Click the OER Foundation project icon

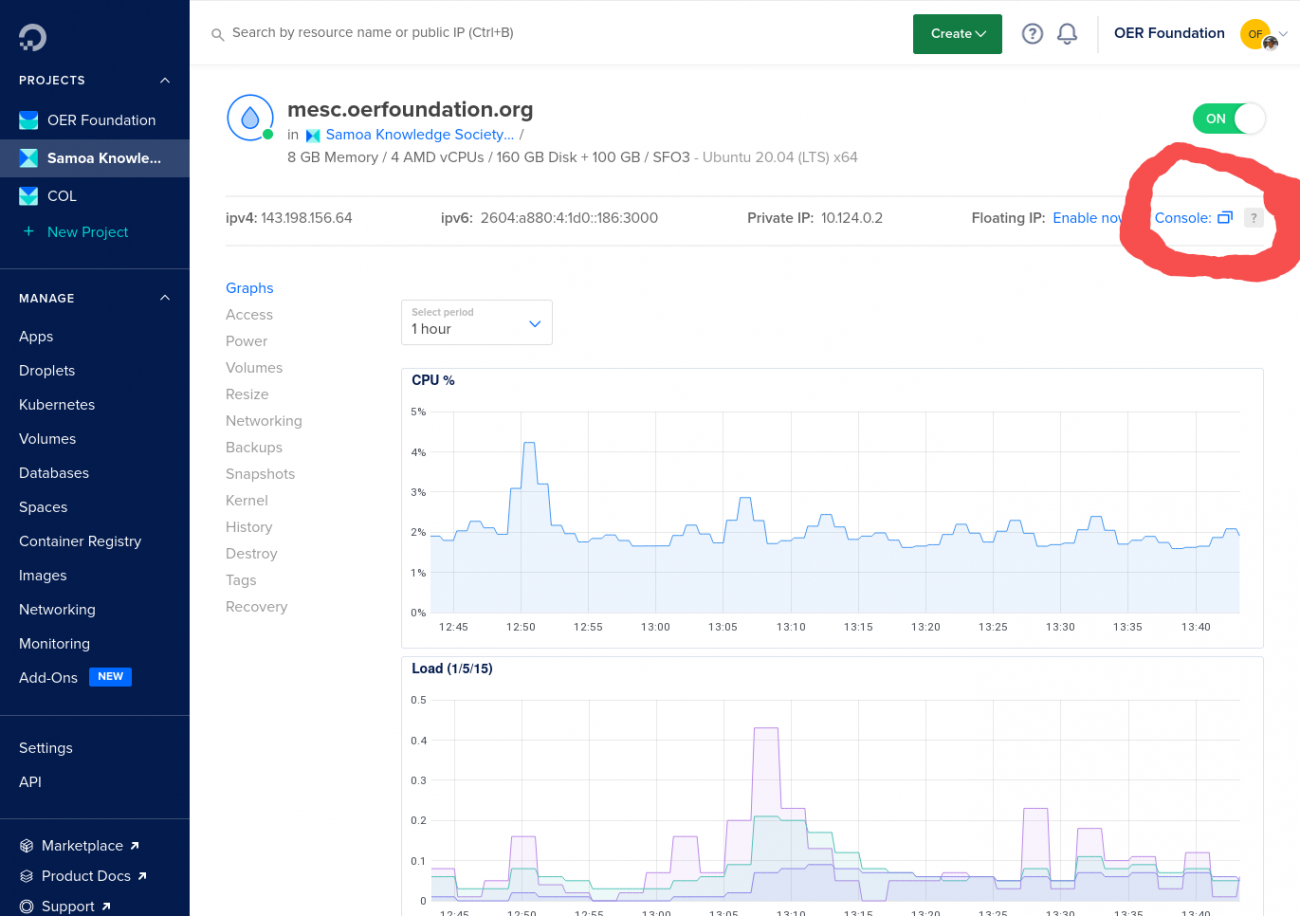(28, 120)
